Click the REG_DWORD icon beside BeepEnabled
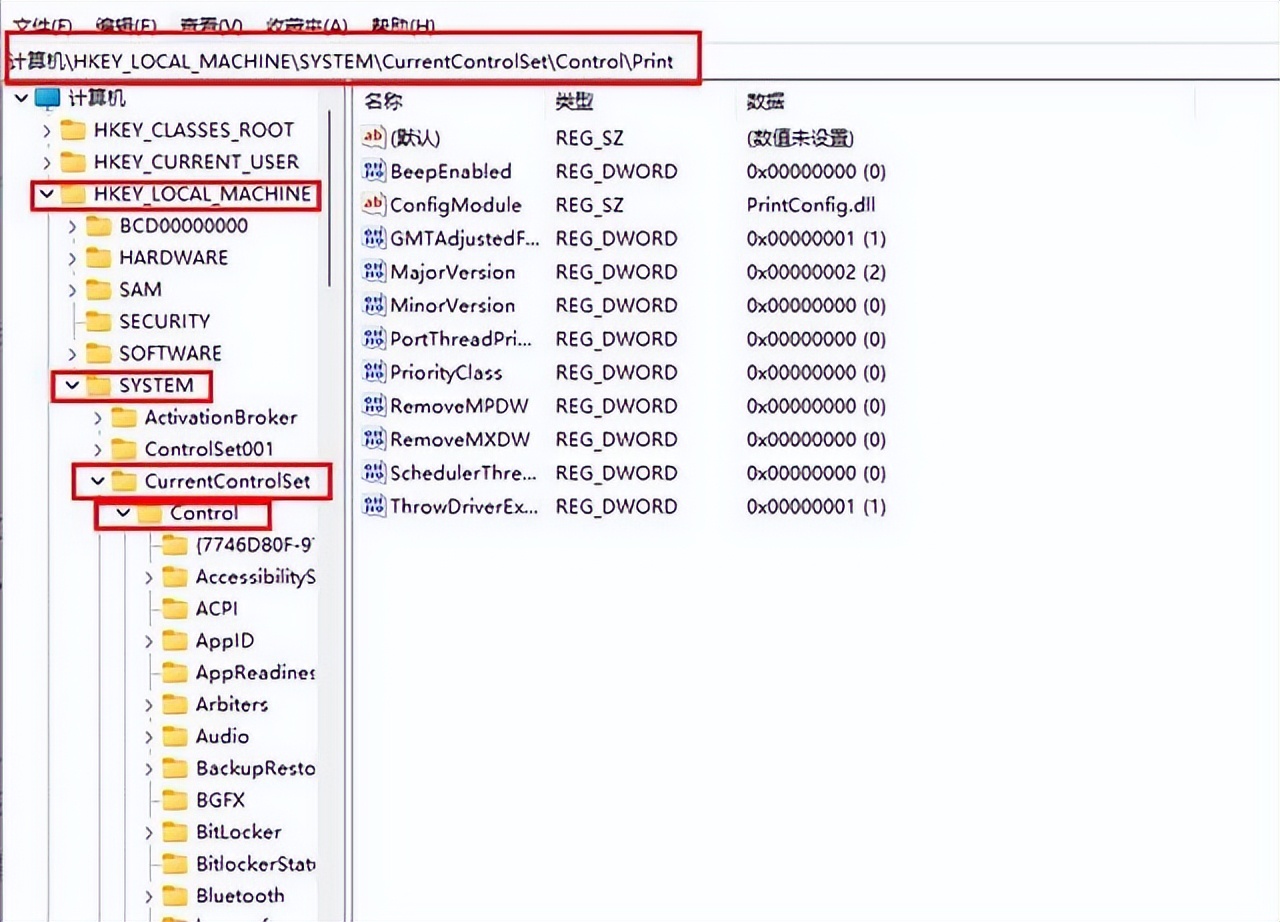 (372, 171)
